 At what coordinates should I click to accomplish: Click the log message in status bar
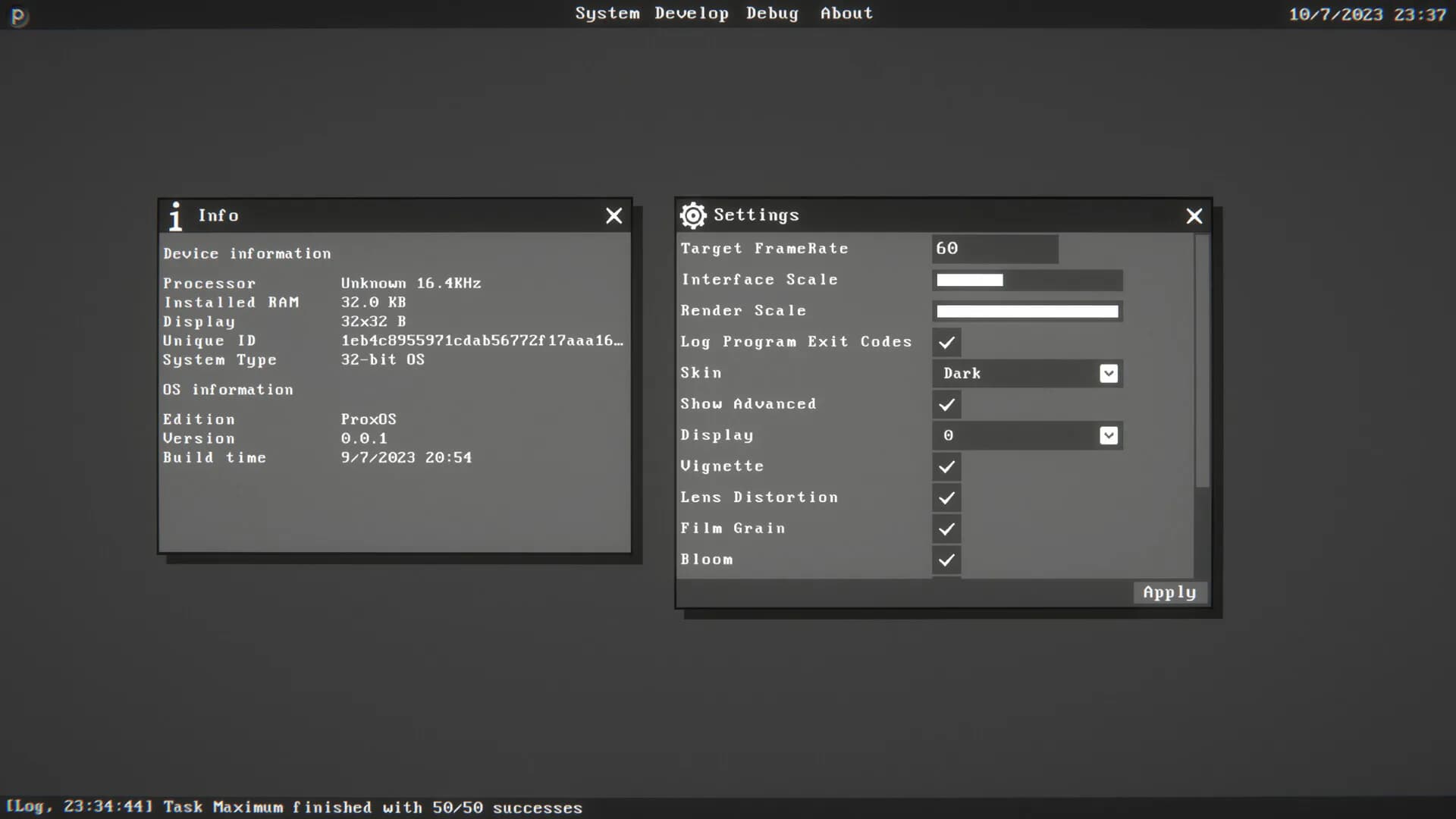pos(294,807)
